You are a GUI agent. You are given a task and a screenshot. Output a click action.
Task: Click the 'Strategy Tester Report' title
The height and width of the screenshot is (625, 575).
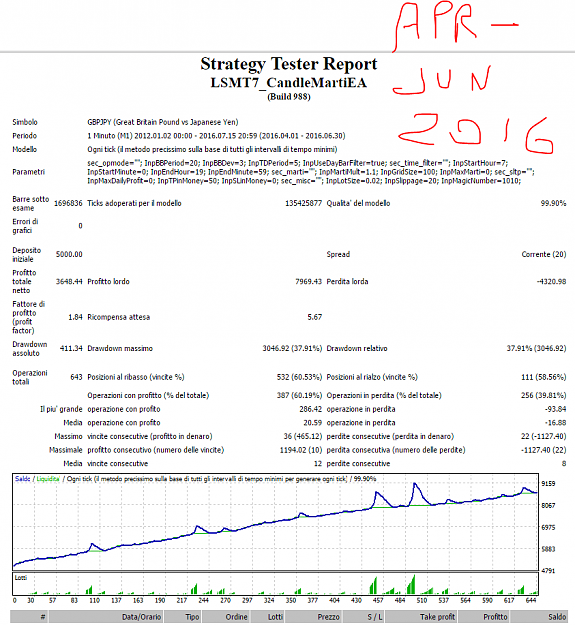pos(288,64)
